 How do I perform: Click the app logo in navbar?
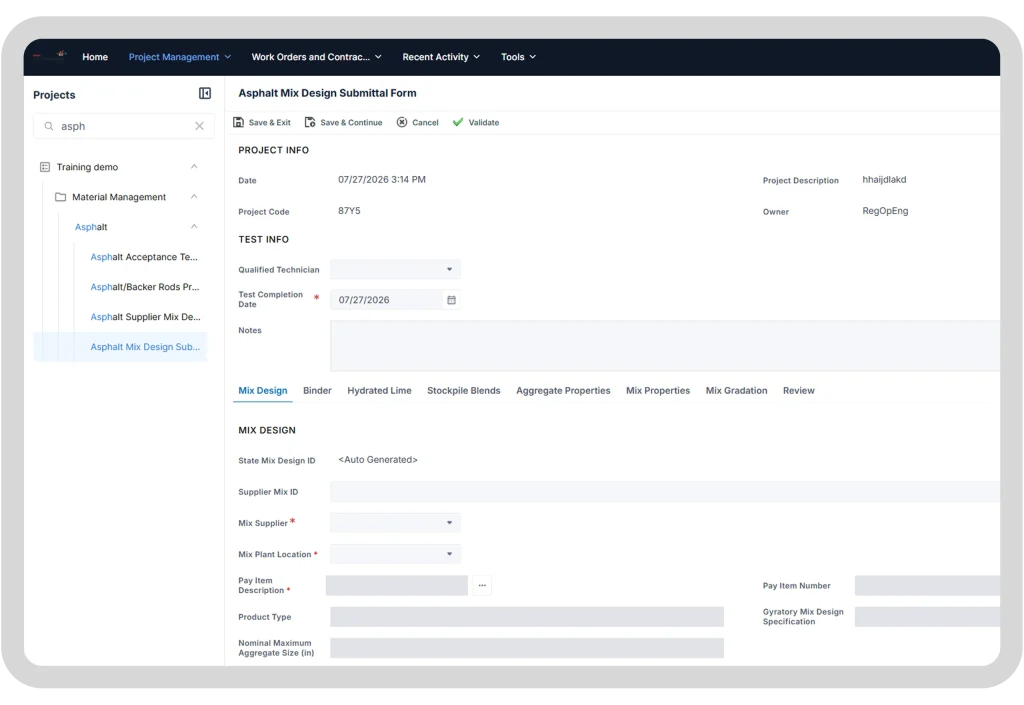pos(51,56)
